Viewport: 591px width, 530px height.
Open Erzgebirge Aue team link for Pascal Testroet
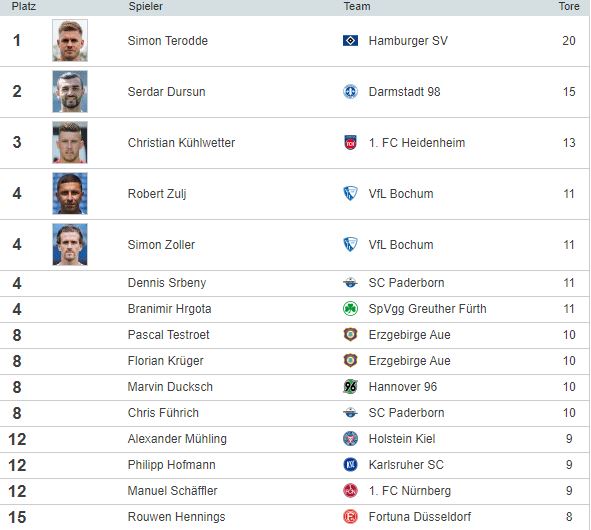click(409, 335)
